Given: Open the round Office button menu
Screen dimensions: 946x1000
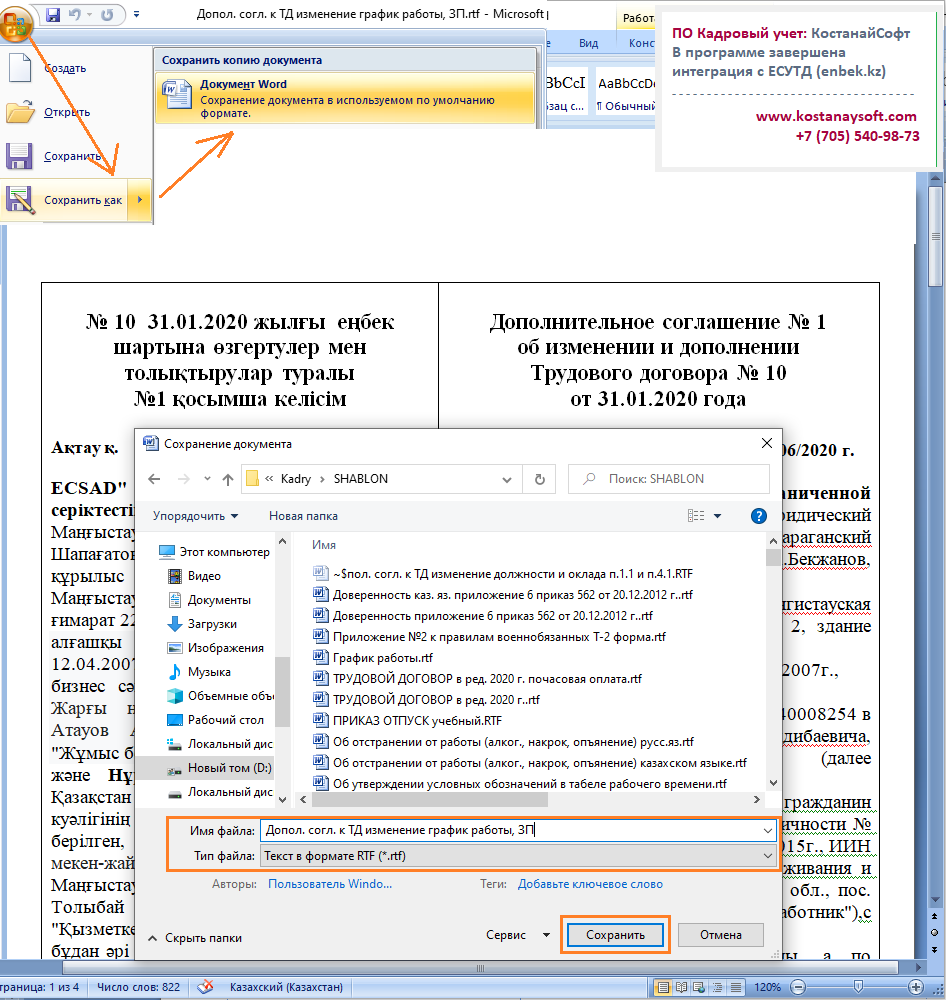Looking at the screenshot, I should tap(15, 24).
